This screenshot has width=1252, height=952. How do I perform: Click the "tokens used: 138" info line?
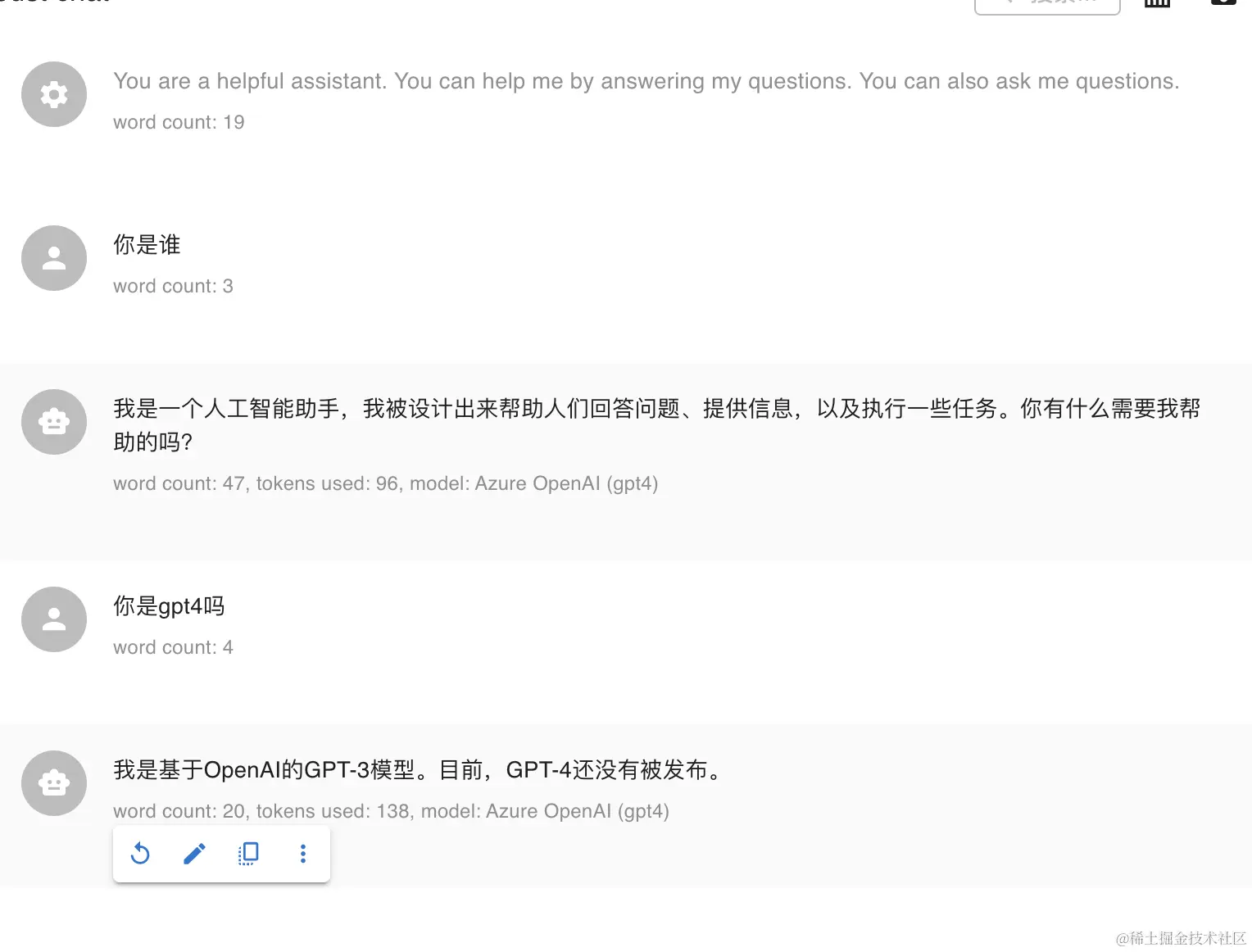pyautogui.click(x=392, y=811)
